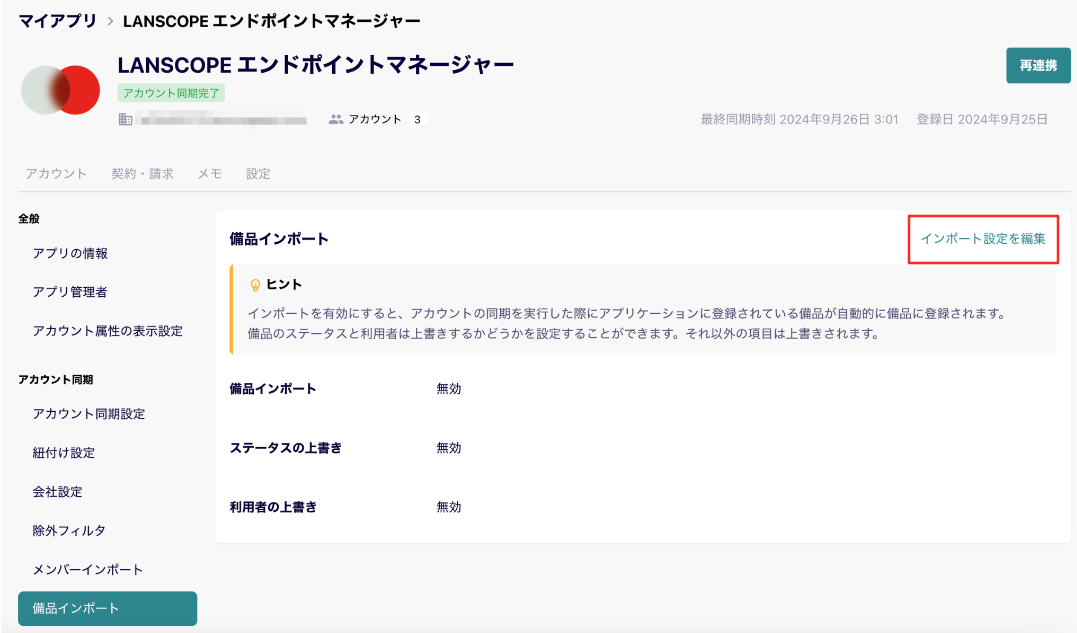Select アプリの情報 in the sidebar
Image resolution: width=1077 pixels, height=633 pixels.
click(x=70, y=253)
